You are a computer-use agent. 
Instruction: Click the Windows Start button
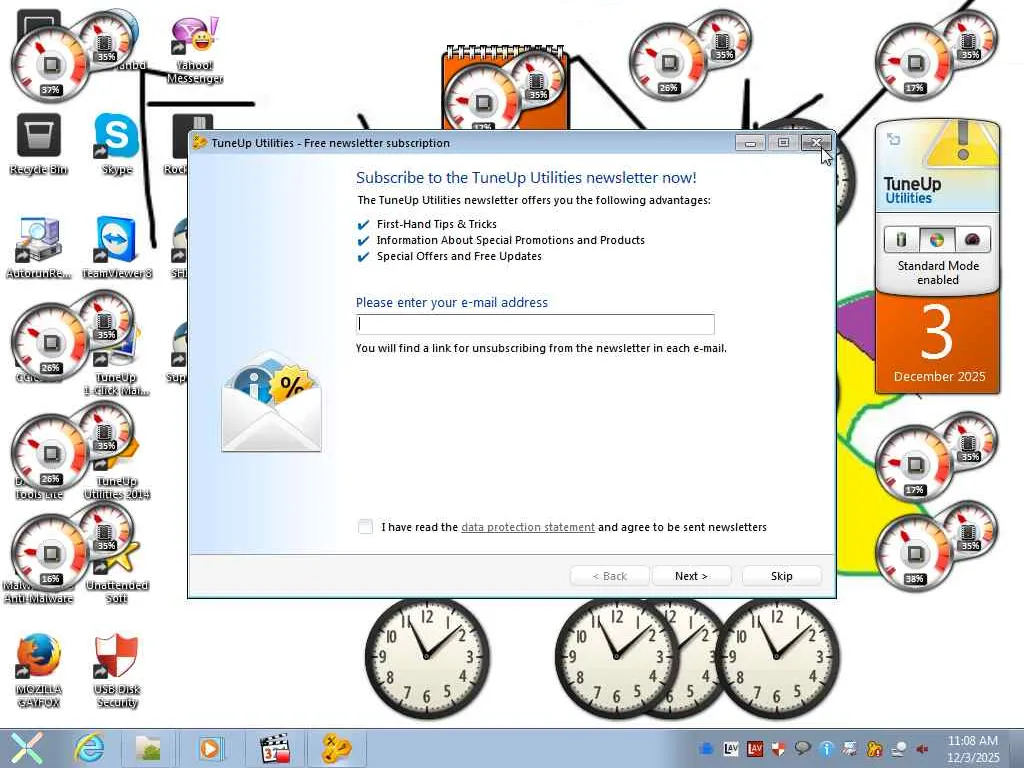point(26,748)
